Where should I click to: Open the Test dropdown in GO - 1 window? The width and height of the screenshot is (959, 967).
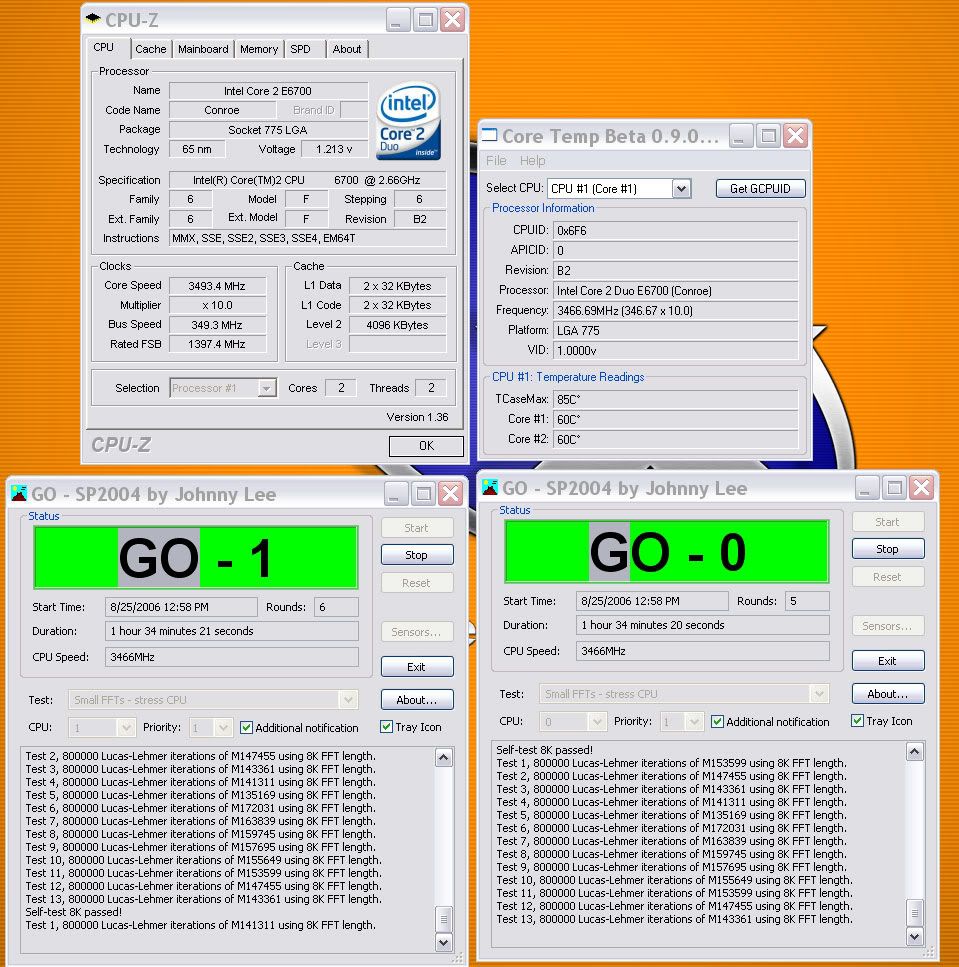click(x=348, y=699)
